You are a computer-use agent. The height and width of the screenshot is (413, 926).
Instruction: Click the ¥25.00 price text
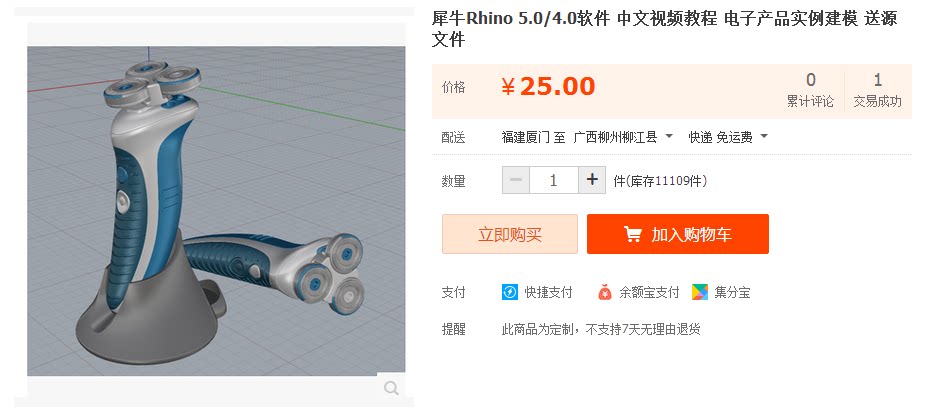(548, 87)
